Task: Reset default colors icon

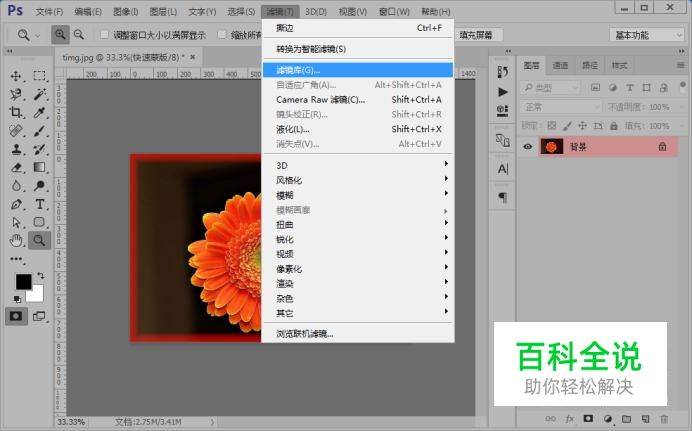Action: (17, 299)
